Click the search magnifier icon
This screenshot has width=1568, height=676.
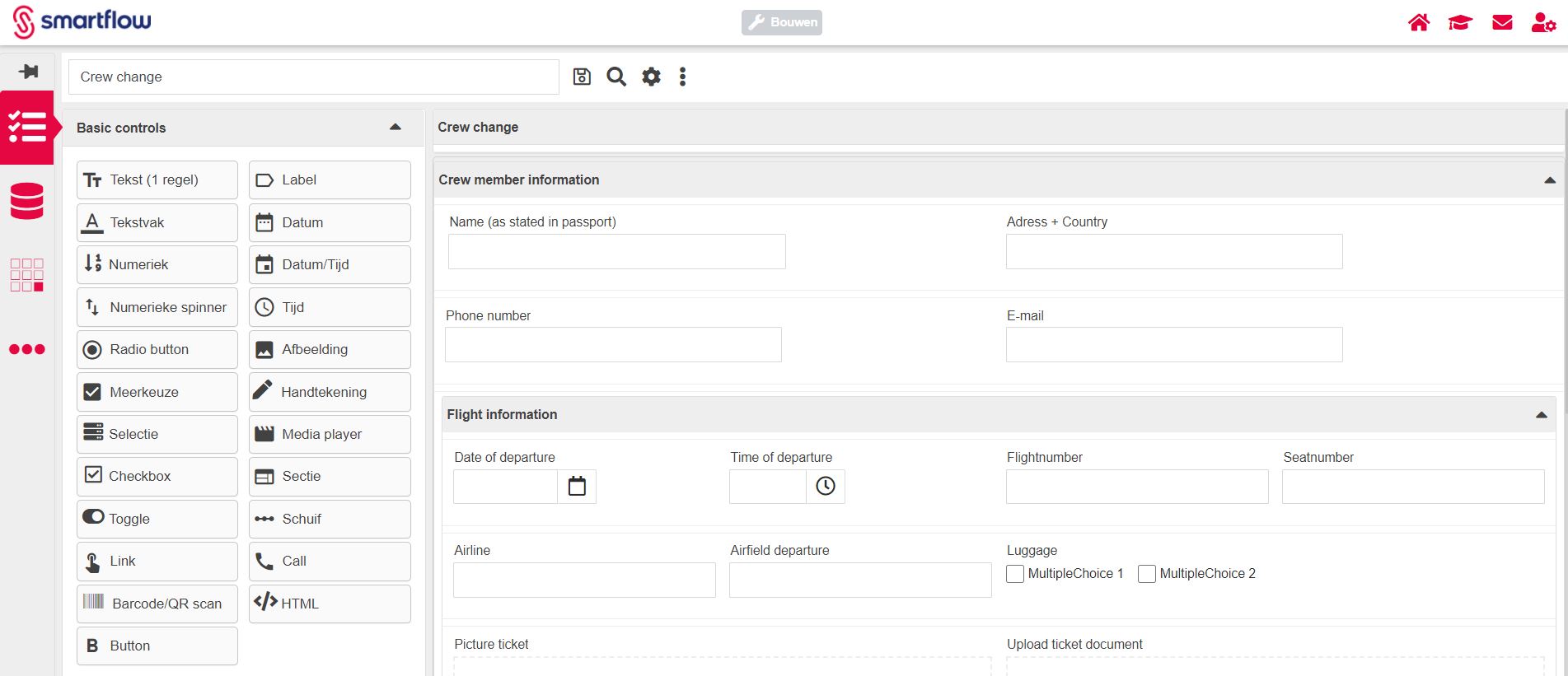[x=616, y=77]
